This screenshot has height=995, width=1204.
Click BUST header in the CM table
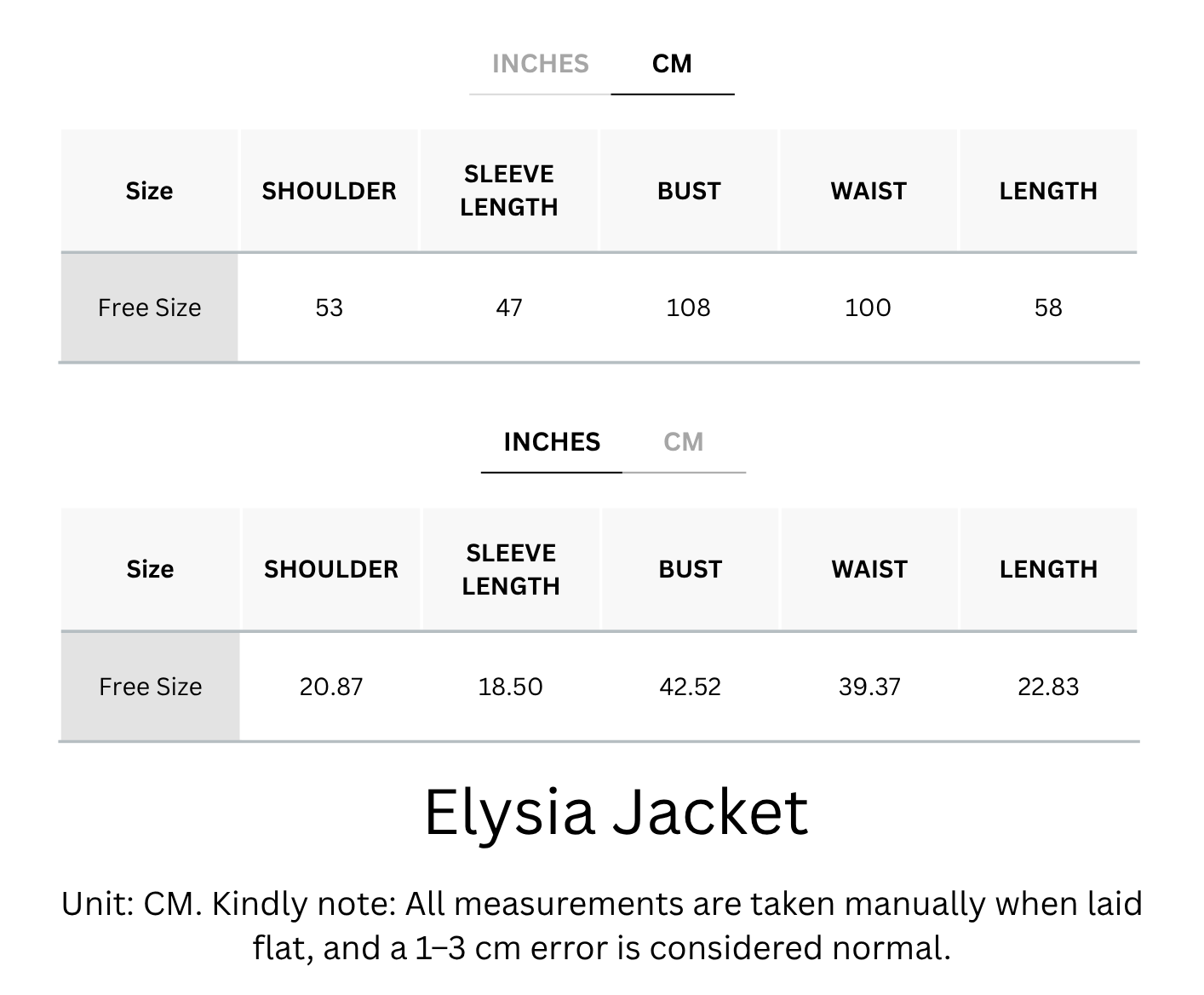pos(689,191)
